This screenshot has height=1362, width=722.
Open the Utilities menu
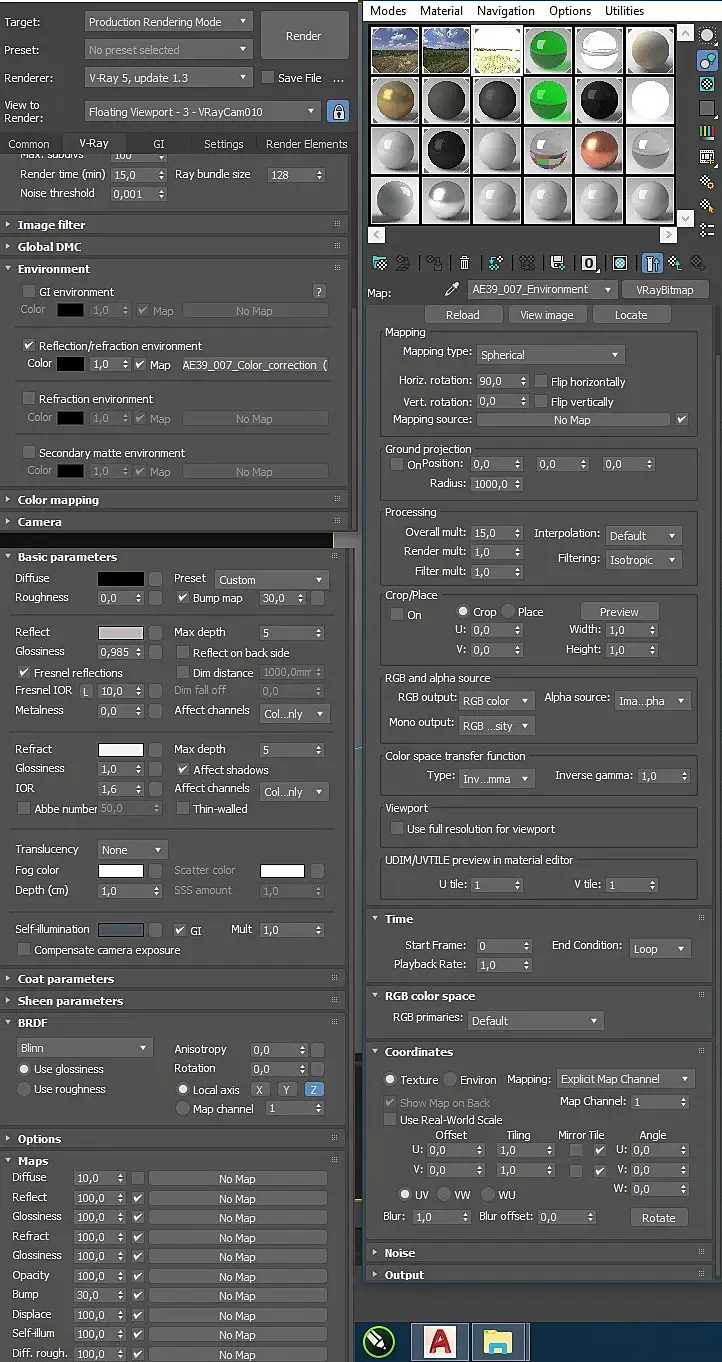click(625, 10)
